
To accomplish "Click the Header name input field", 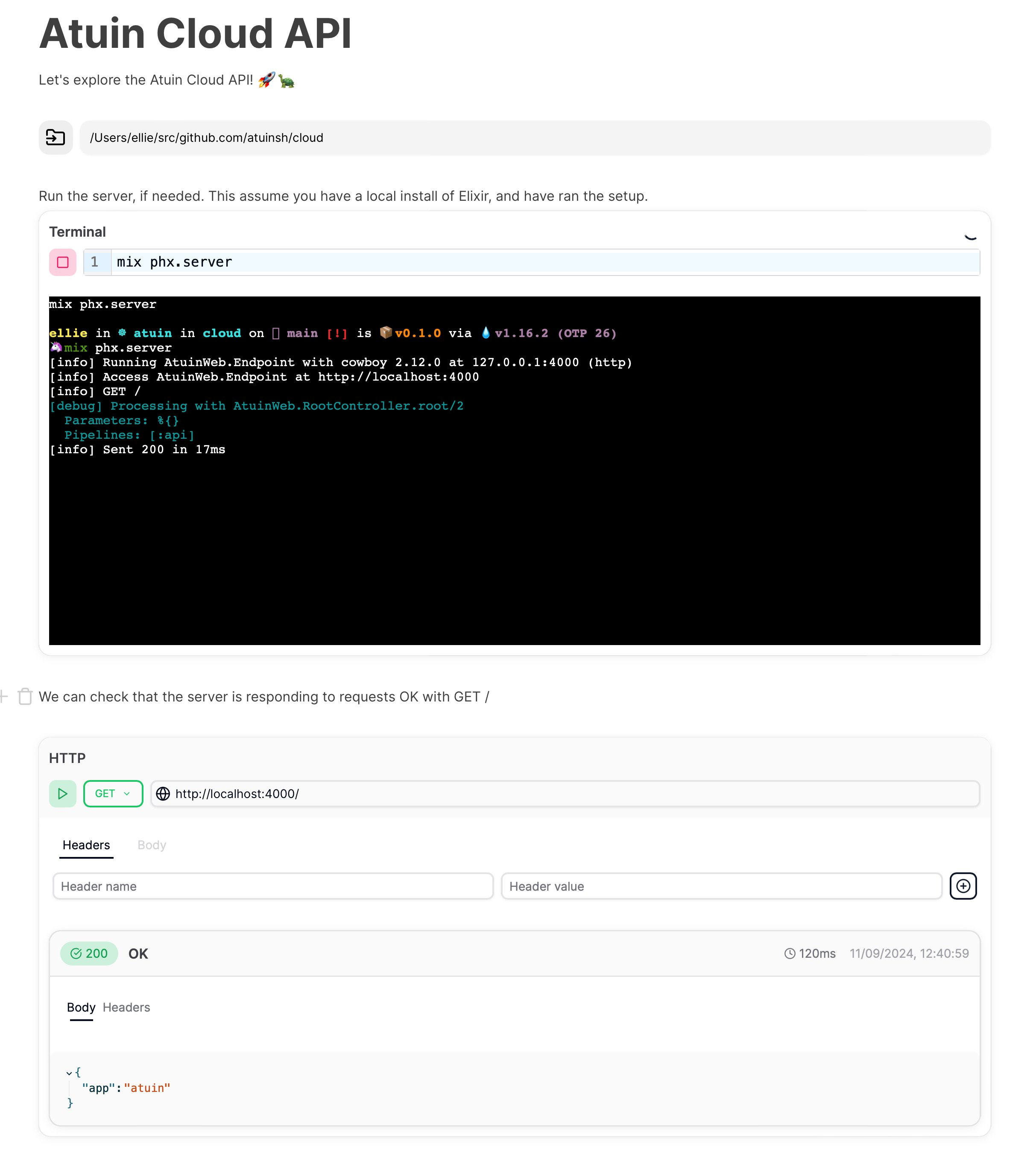I will [272, 886].
